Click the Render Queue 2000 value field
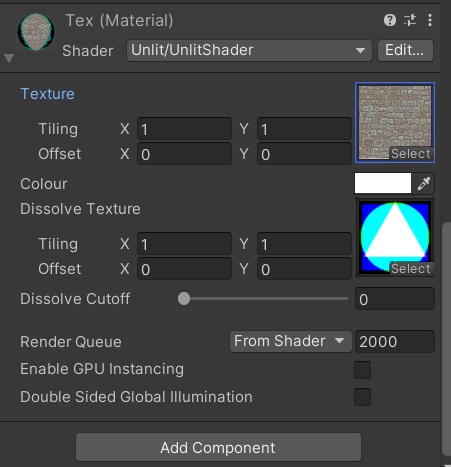Screen dimensions: 451x467 pyautogui.click(x=395, y=341)
